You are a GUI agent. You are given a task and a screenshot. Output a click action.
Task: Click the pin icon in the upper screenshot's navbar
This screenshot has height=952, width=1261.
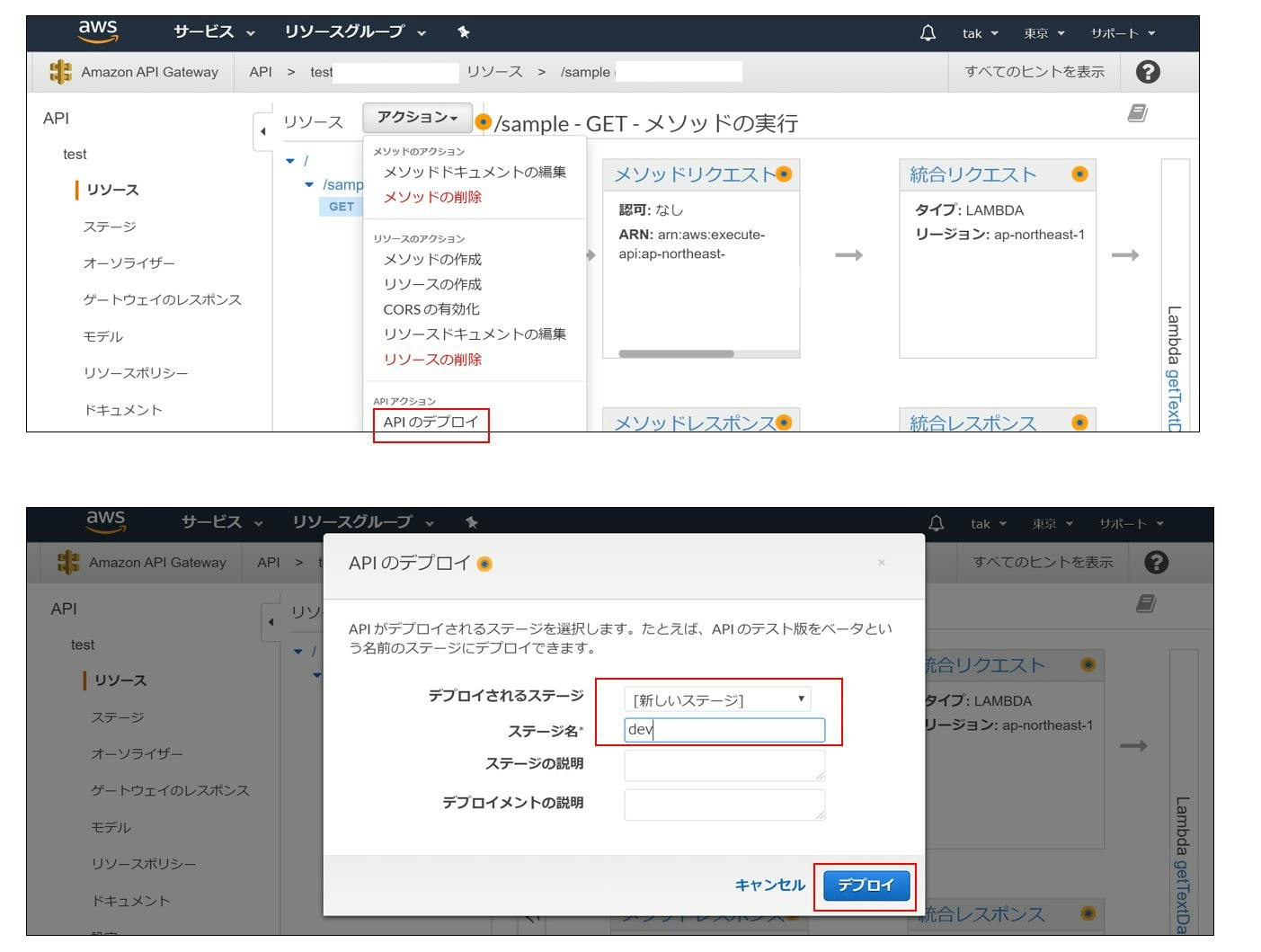coord(464,32)
